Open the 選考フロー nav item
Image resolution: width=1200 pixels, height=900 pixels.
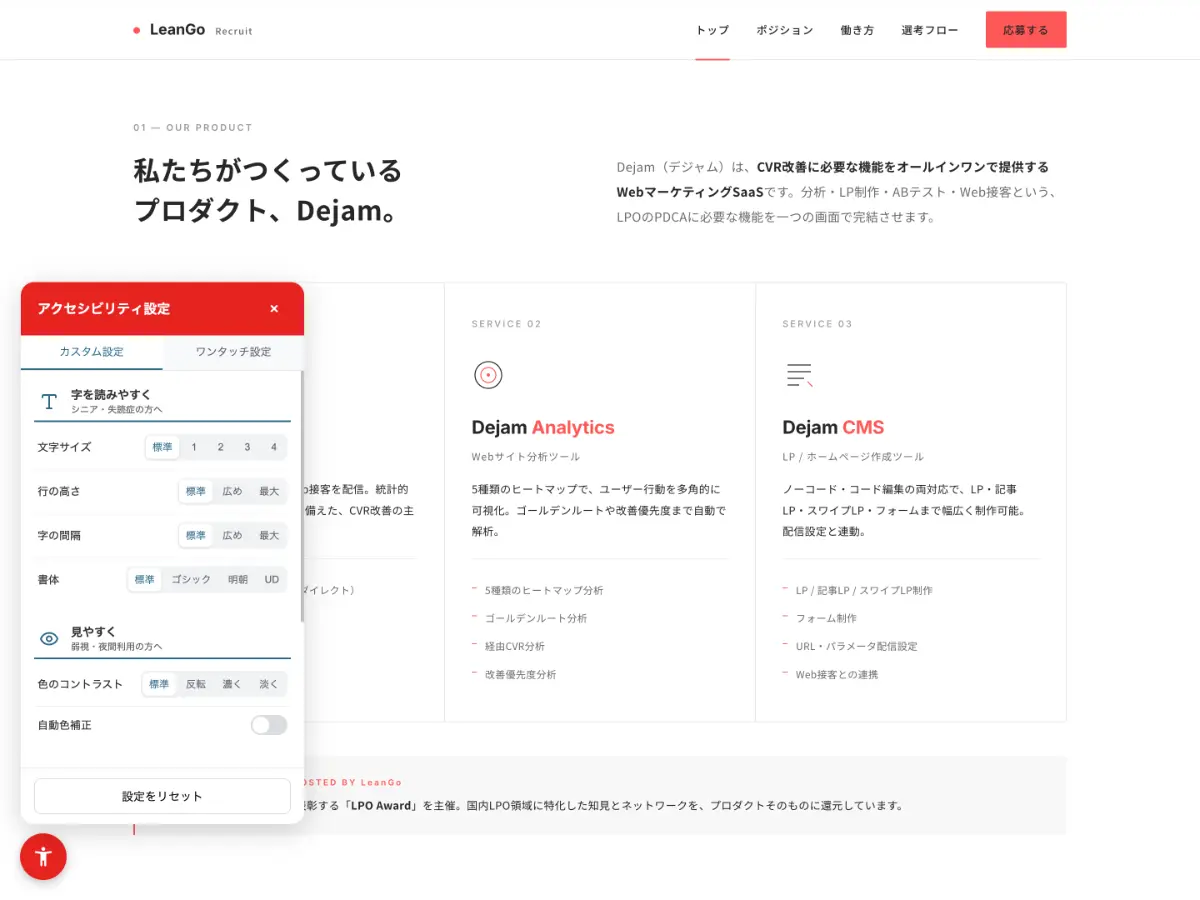[x=930, y=30]
